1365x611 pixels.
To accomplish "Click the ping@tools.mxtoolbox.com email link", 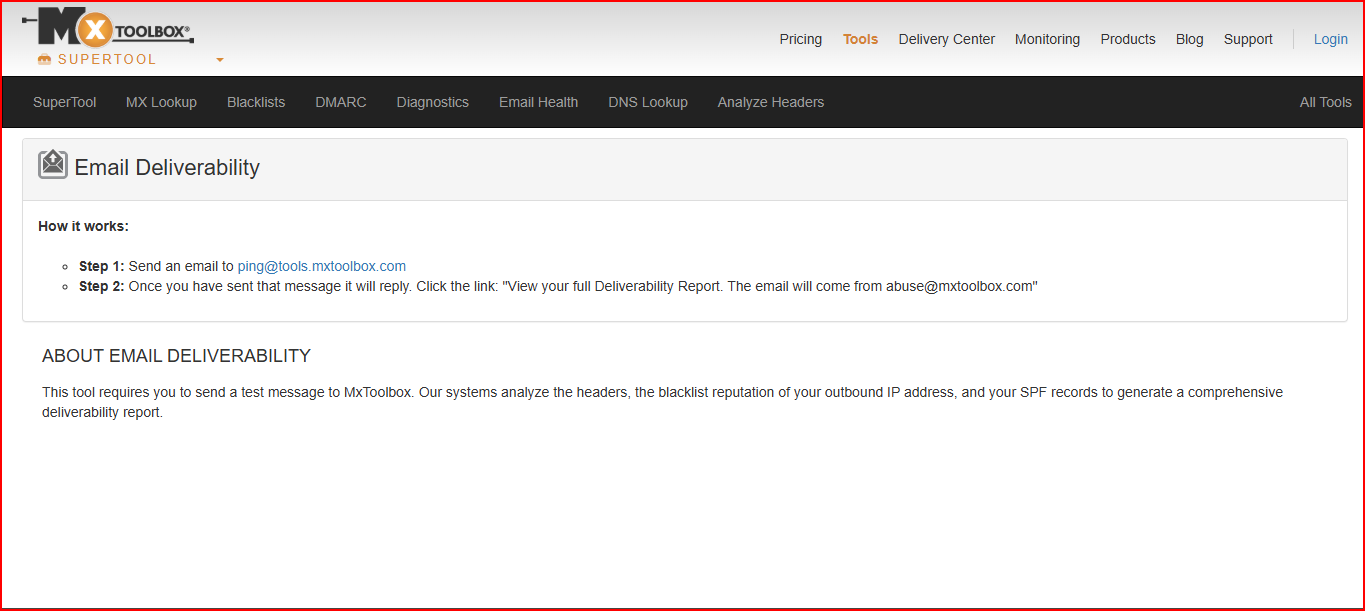I will [x=321, y=266].
